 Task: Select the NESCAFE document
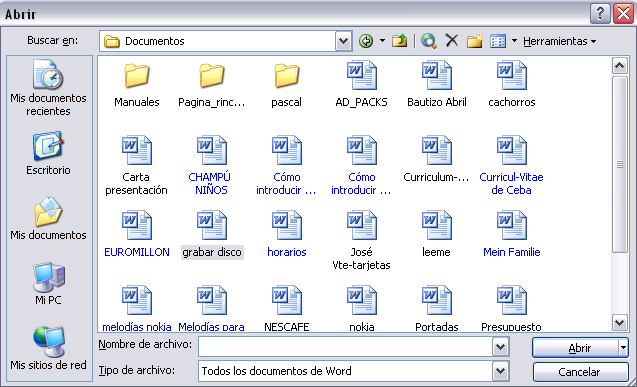[286, 309]
